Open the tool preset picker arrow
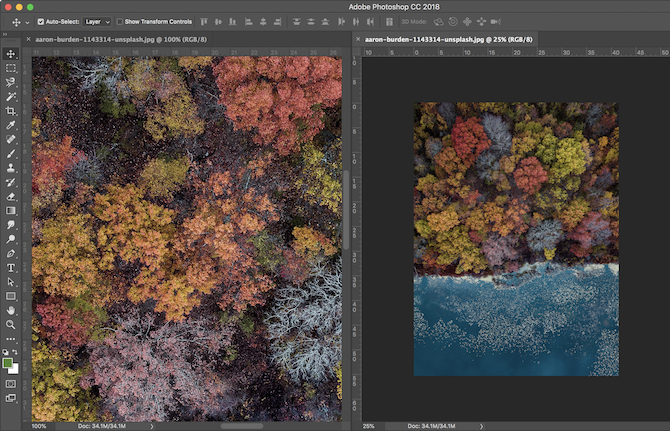 27,21
